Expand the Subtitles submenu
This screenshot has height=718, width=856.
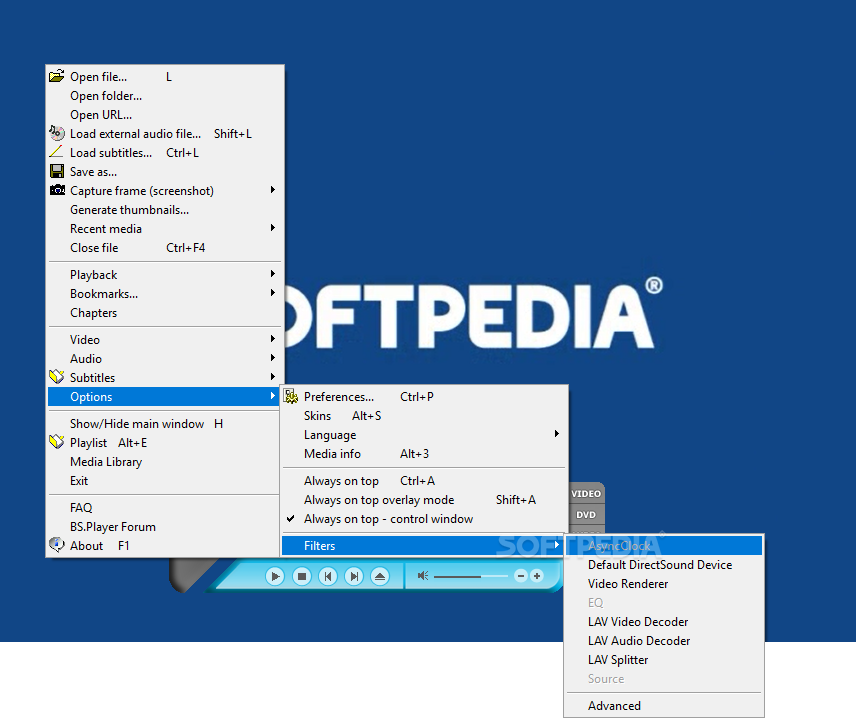coord(165,378)
